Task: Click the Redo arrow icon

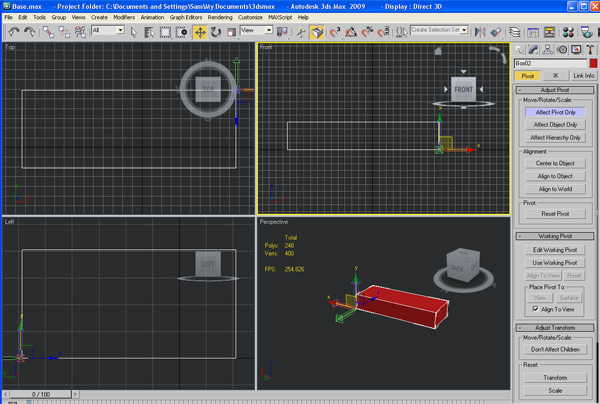Action: [29, 32]
